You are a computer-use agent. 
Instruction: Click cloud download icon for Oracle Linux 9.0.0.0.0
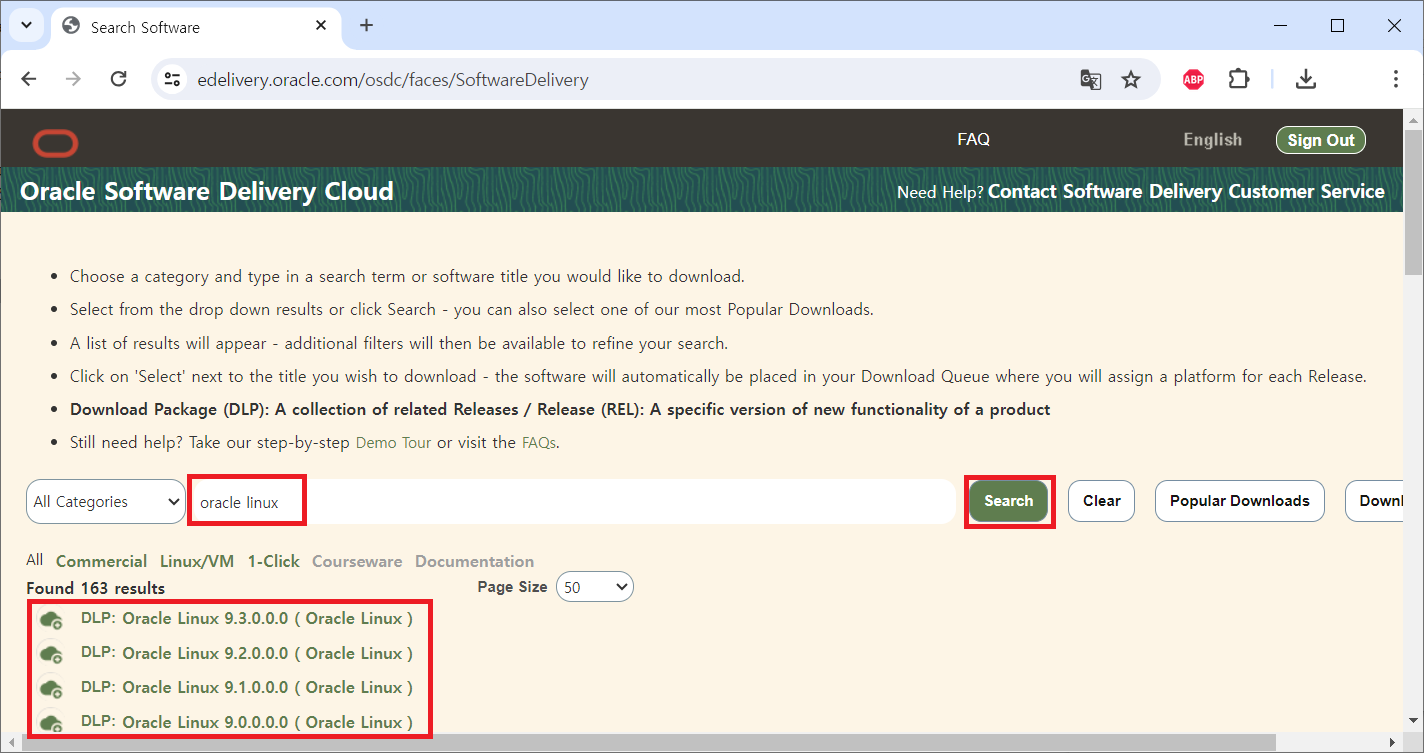pos(51,722)
